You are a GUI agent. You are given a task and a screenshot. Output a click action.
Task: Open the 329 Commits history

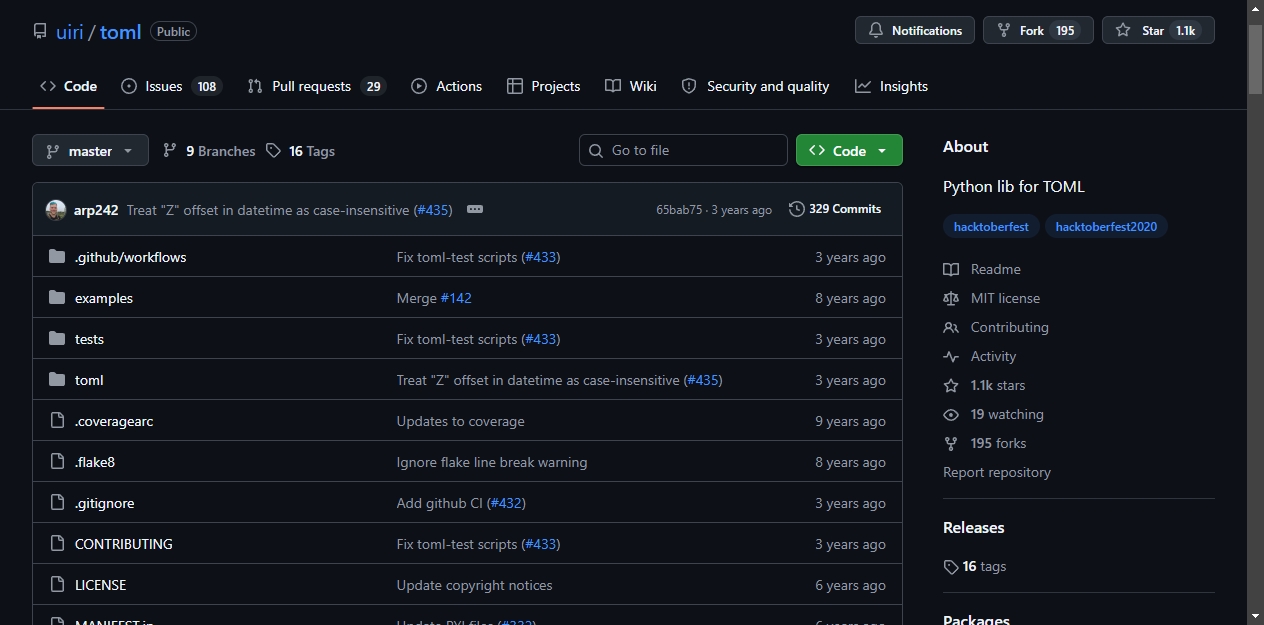tap(835, 209)
